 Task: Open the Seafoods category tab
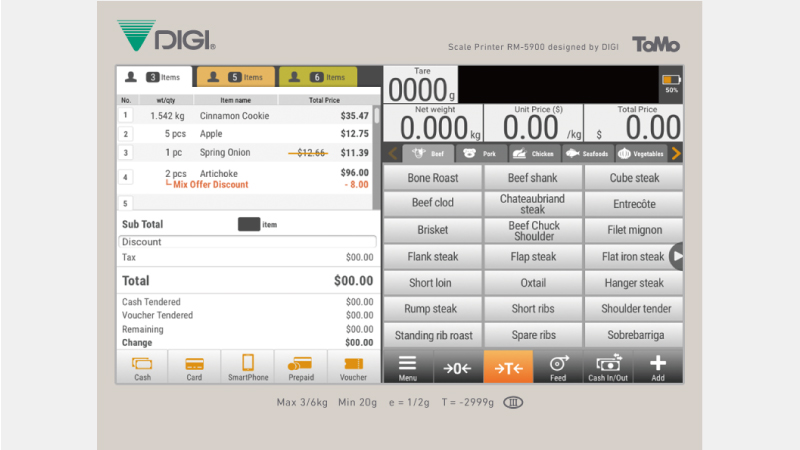[586, 153]
